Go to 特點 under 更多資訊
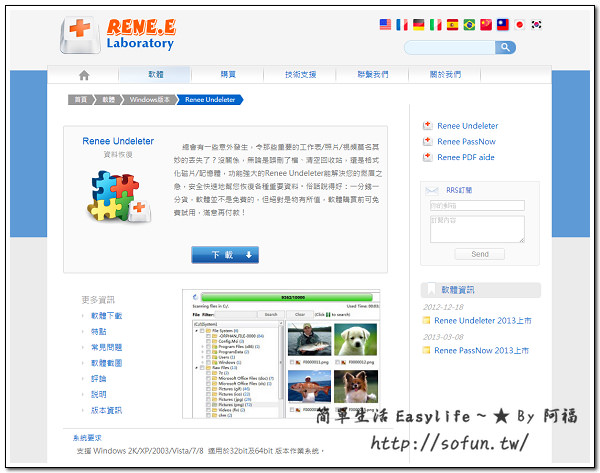This screenshot has width=600, height=473. click(x=98, y=331)
